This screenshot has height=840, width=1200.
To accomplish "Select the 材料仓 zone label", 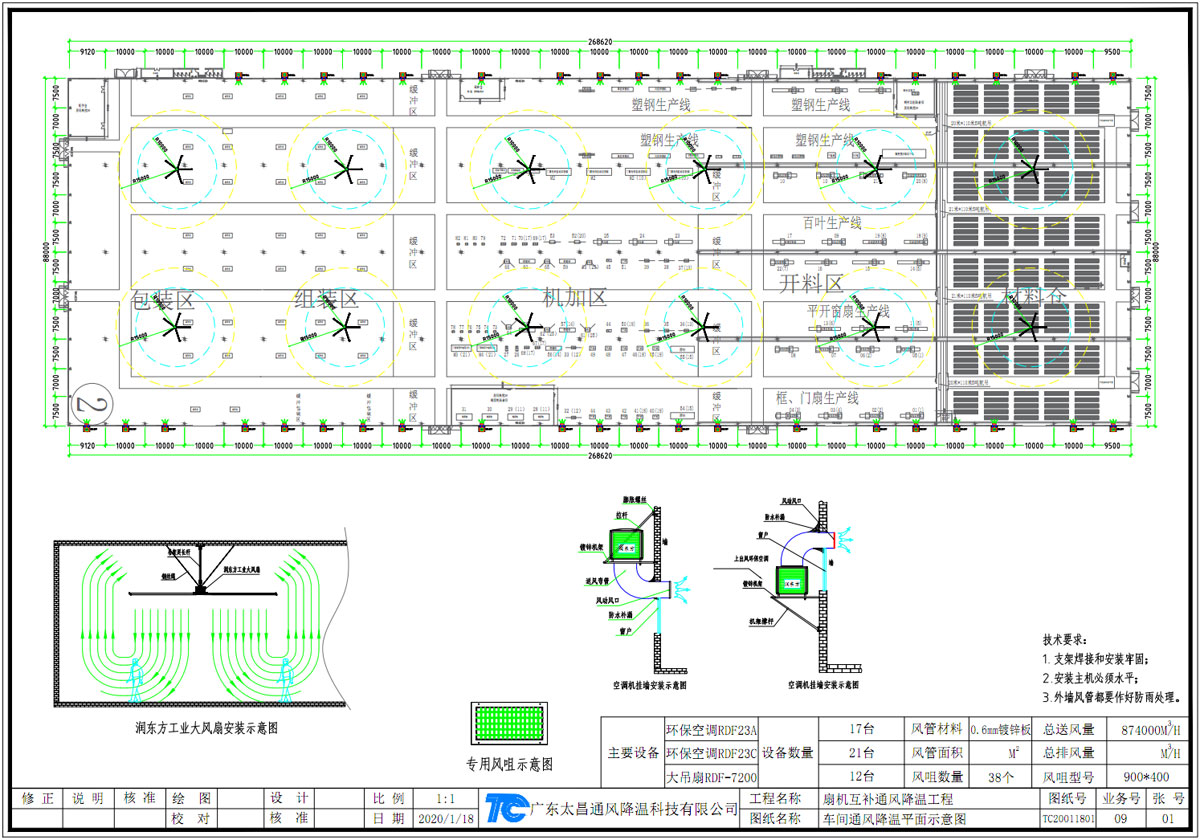I will 1035,297.
